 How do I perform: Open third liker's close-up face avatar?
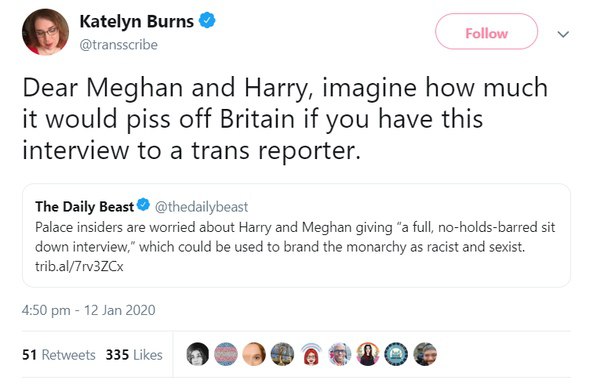[x=254, y=354]
